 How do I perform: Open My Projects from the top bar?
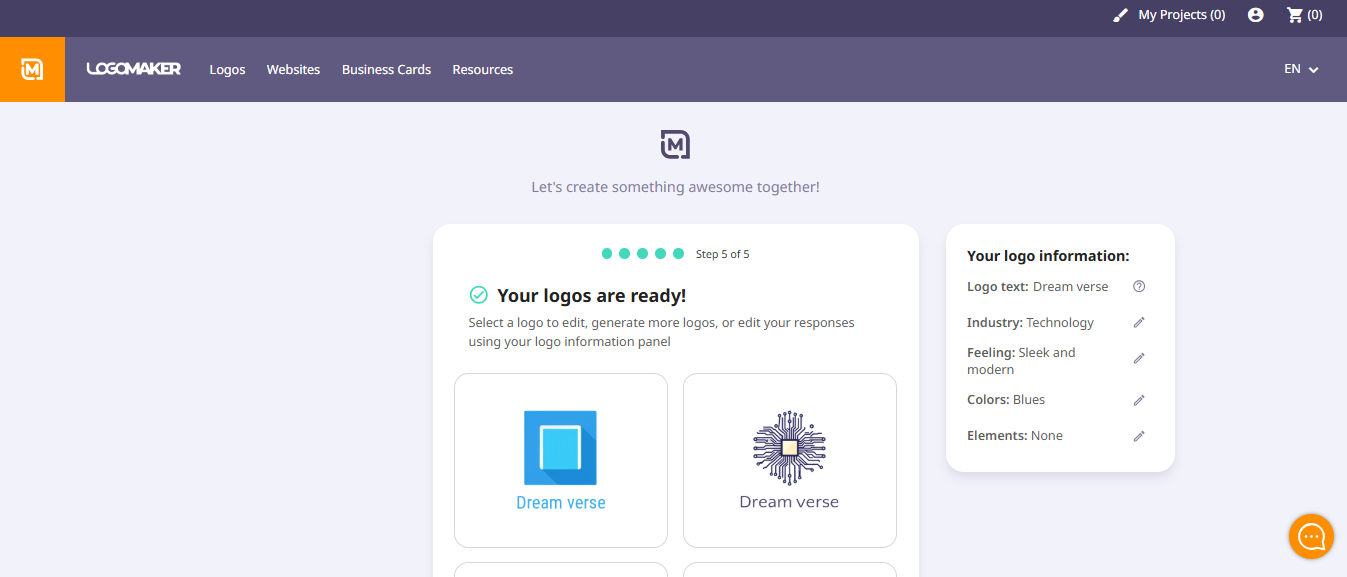click(1181, 14)
